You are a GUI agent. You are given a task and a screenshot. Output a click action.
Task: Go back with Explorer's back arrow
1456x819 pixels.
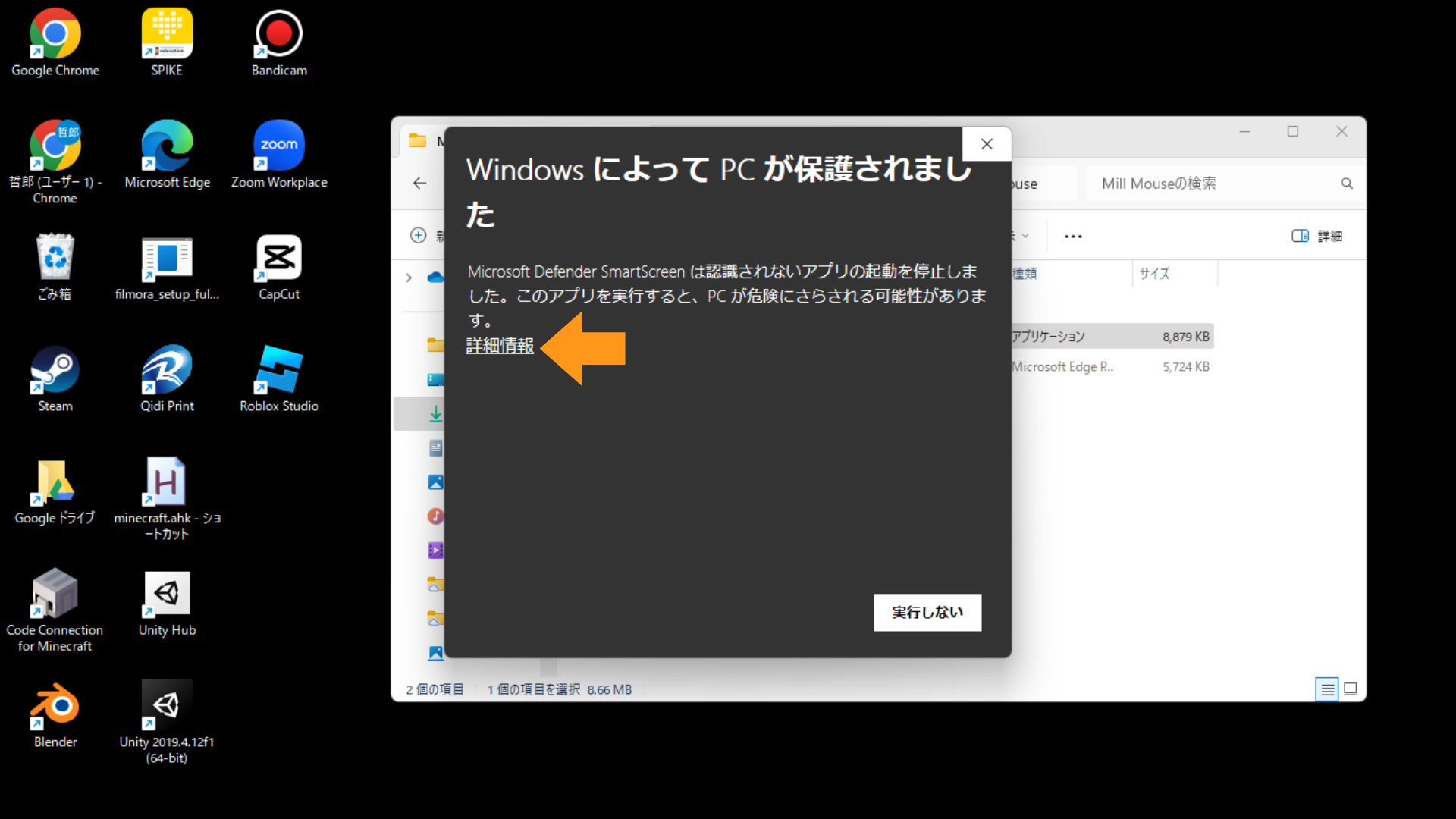(420, 184)
